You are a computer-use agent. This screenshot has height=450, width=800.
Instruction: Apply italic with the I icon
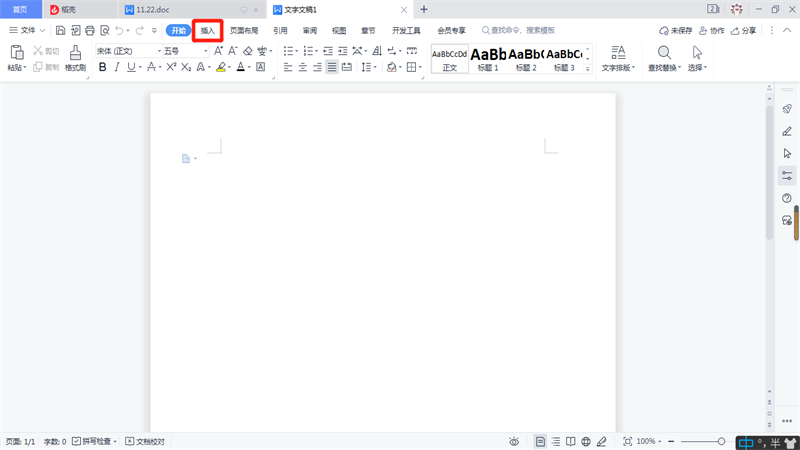(117, 67)
